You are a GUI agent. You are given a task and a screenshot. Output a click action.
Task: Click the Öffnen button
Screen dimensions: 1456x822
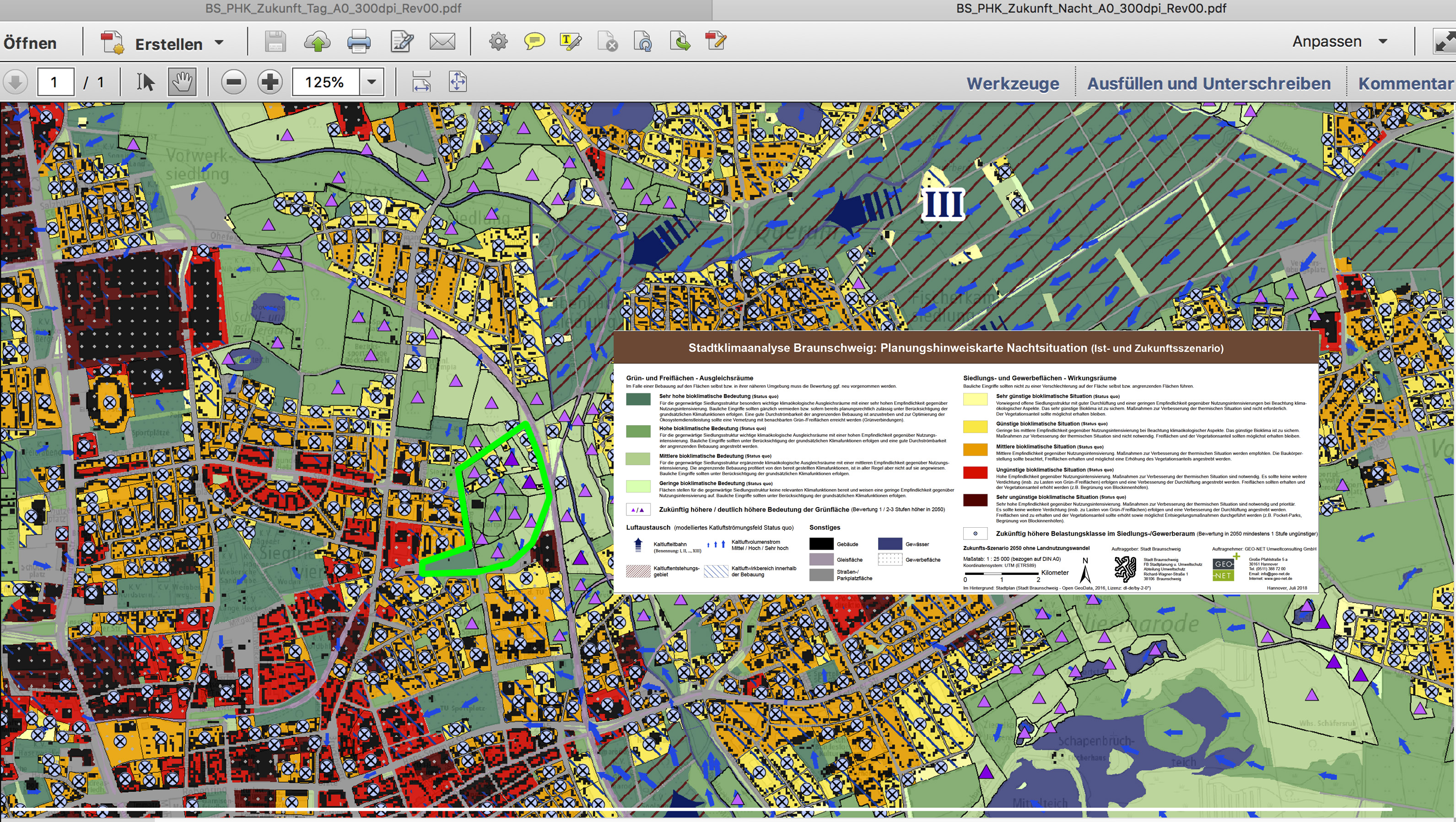[x=31, y=43]
